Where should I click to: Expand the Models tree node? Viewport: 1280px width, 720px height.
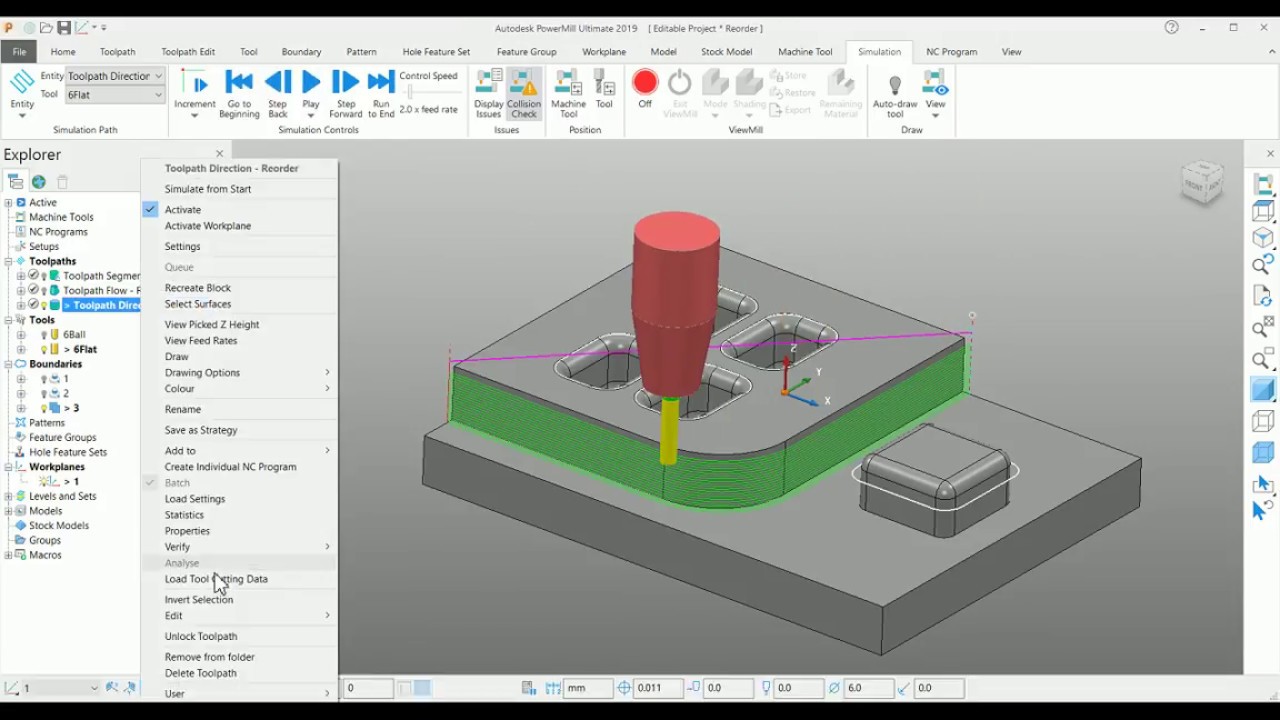(x=8, y=511)
